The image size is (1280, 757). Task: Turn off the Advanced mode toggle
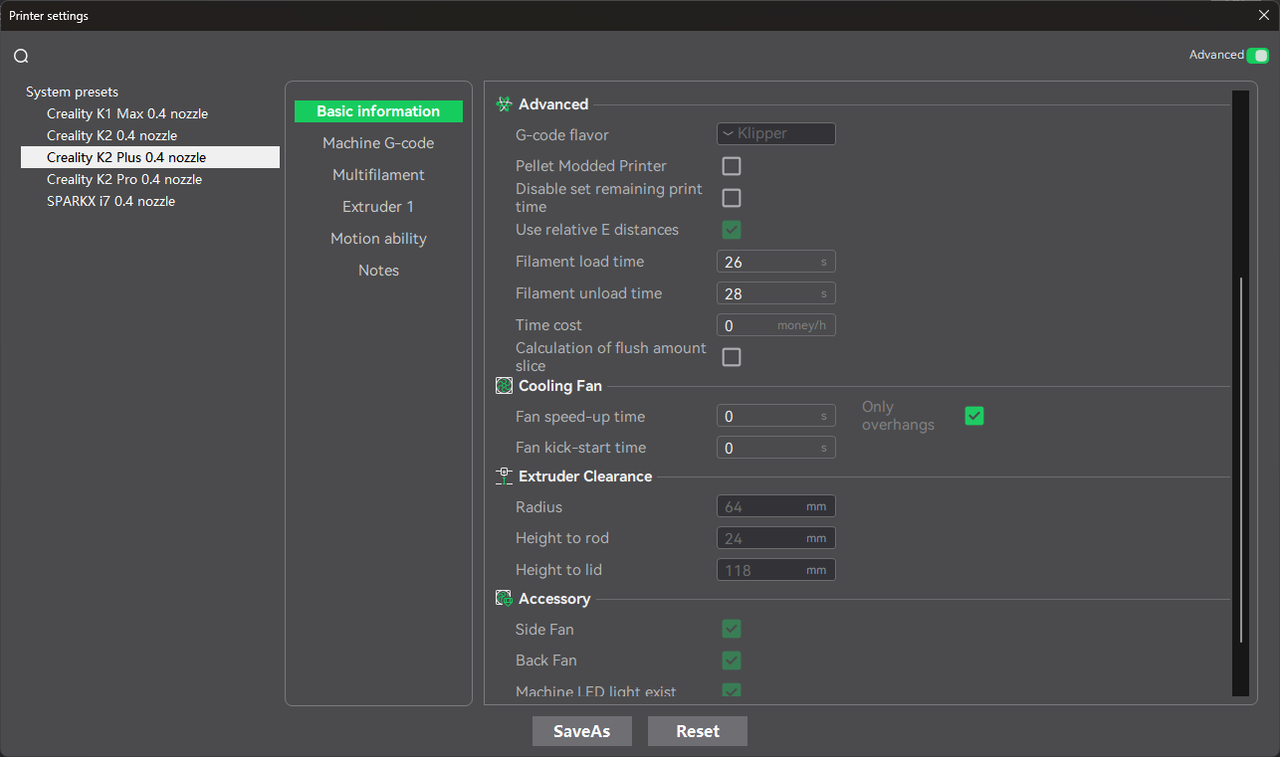coord(1257,55)
